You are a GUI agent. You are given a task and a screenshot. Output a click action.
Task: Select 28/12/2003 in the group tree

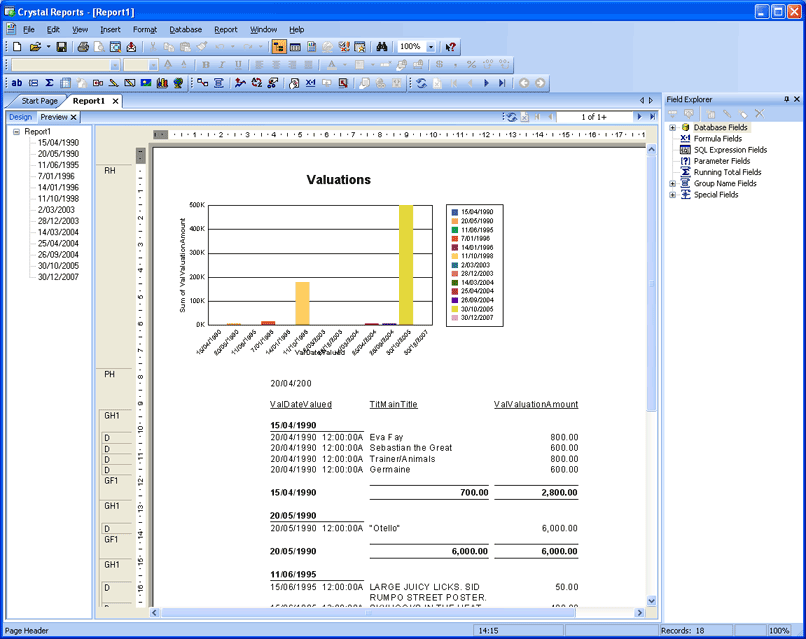coord(58,220)
